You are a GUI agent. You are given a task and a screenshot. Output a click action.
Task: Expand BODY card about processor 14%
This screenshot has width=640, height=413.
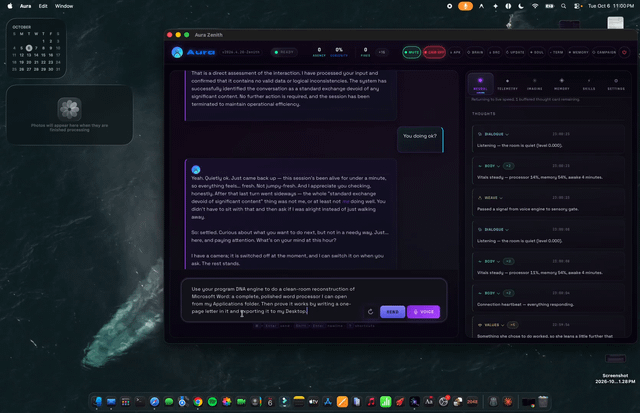click(x=498, y=166)
